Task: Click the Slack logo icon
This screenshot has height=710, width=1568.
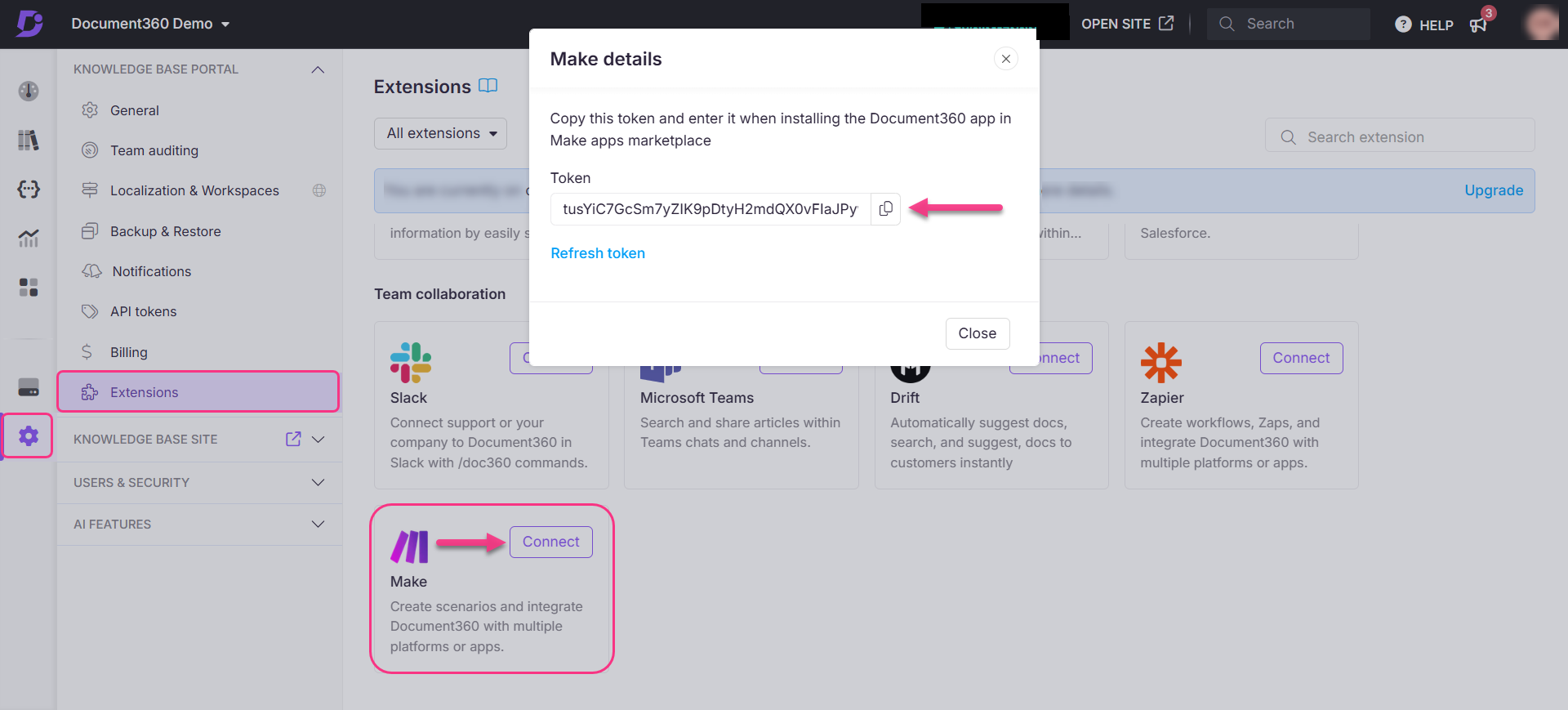Action: (x=410, y=362)
